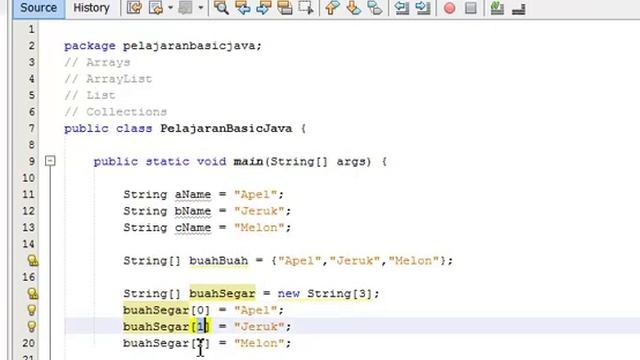Click highlighted buahSegar in its declaration line
640x360 pixels.
point(222,293)
